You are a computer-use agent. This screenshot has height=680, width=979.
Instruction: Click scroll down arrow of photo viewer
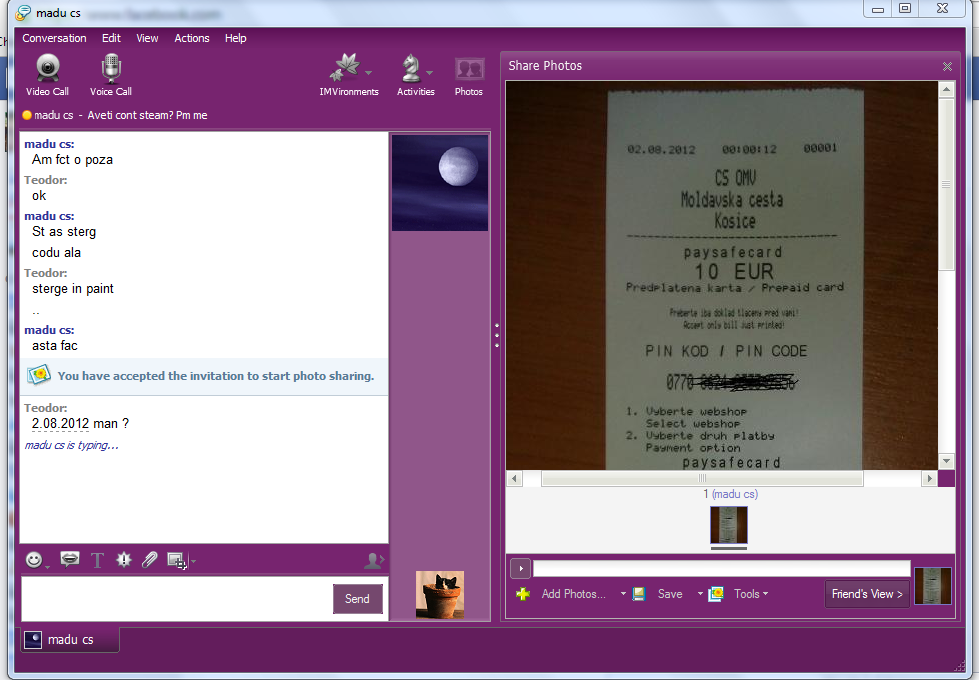947,461
